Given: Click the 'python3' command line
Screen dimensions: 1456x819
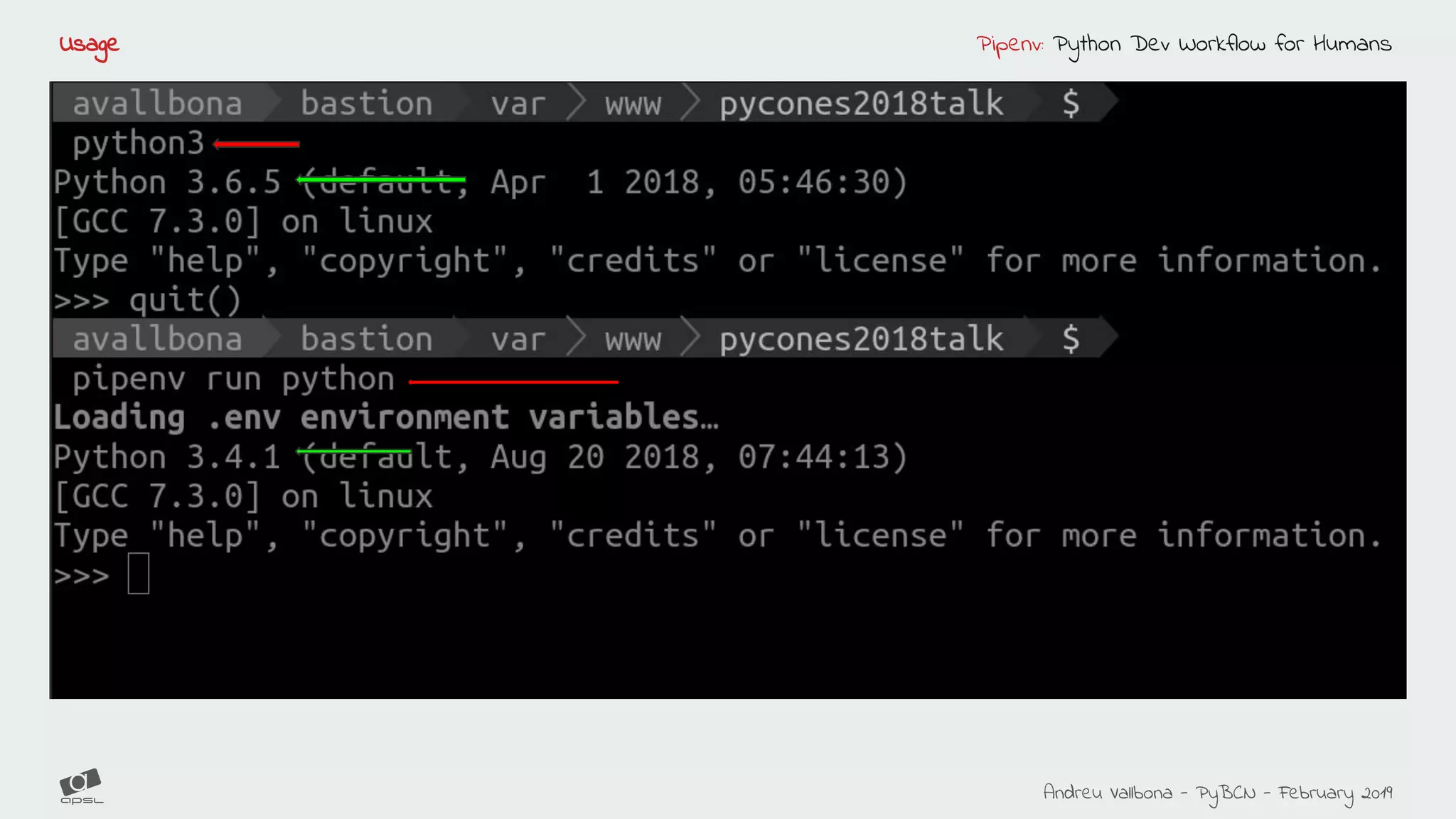Looking at the screenshot, I should [139, 144].
